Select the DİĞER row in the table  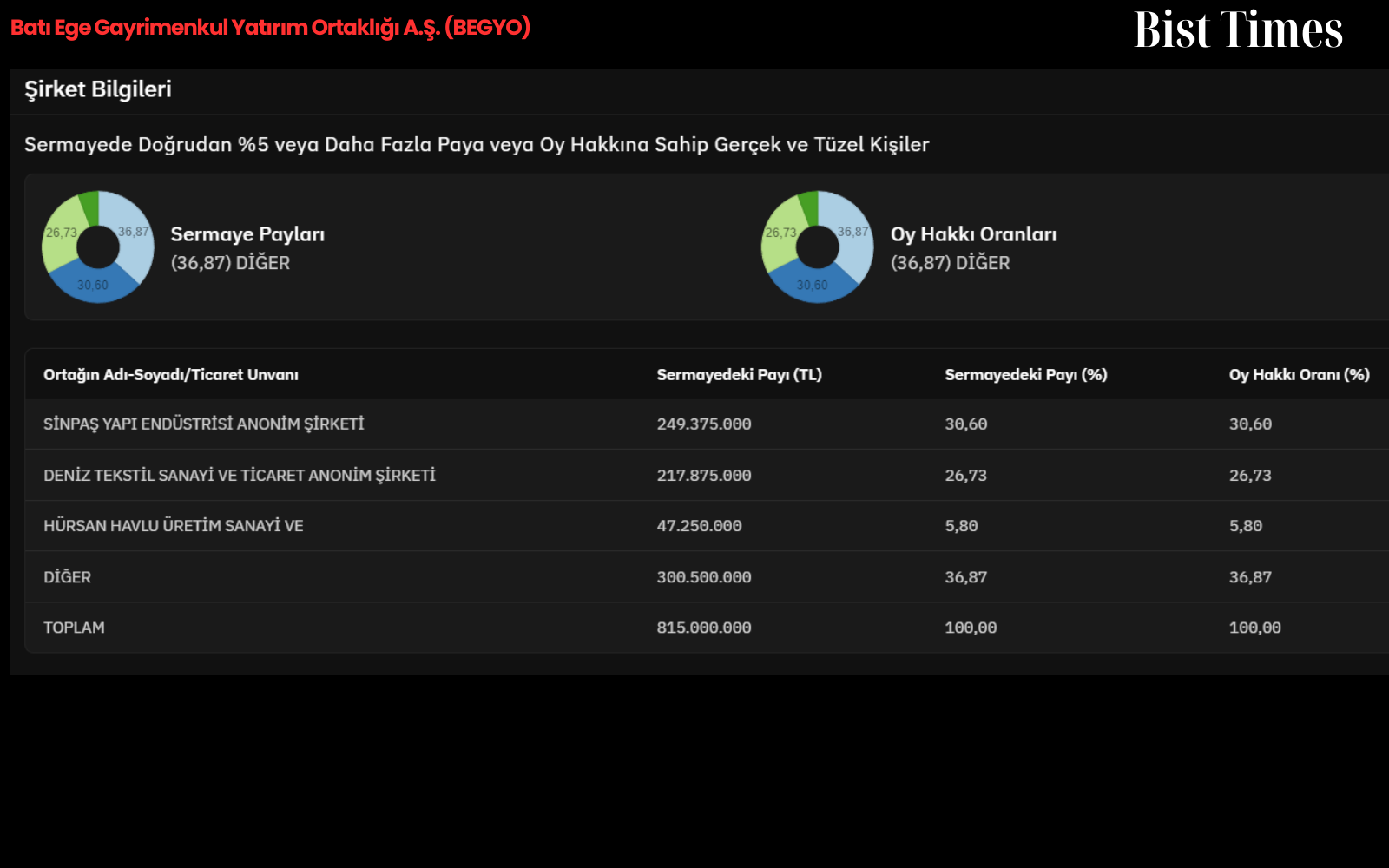coord(707,577)
